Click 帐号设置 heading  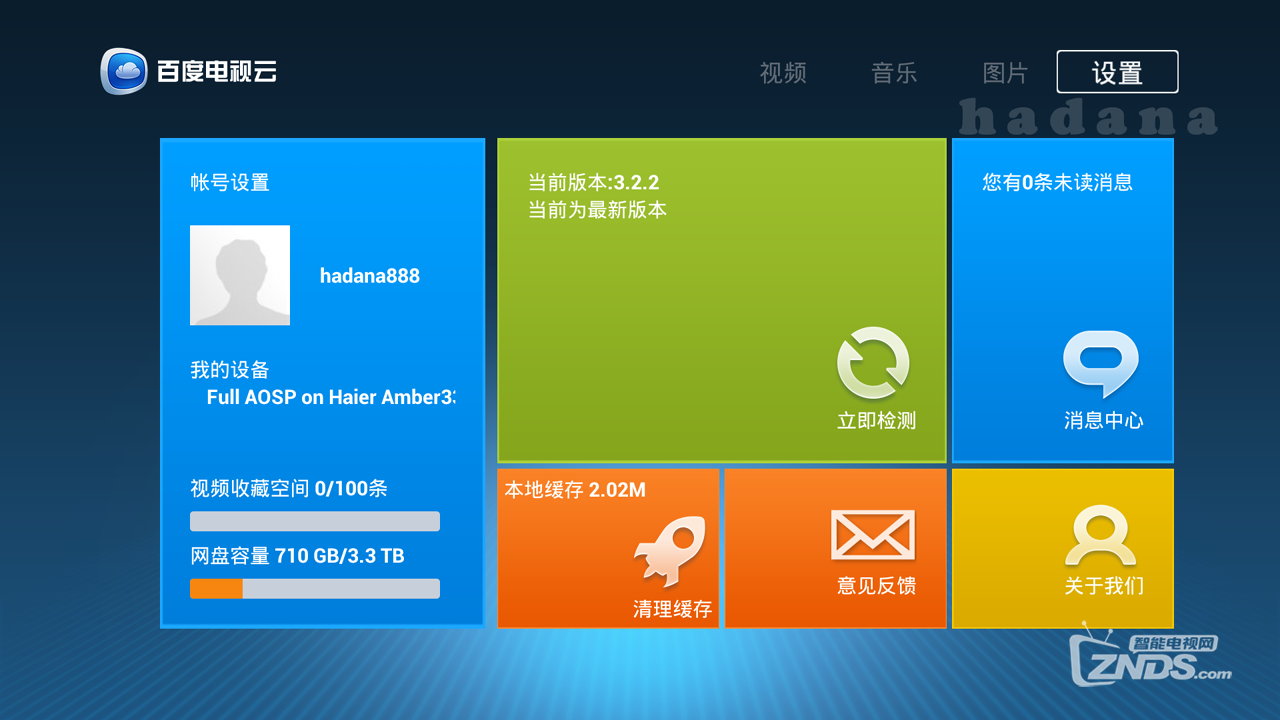(x=230, y=183)
